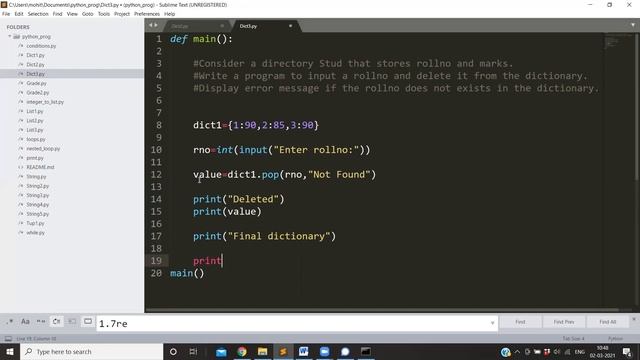The height and width of the screenshot is (360, 640).
Task: Select Dict3.py in sidebar
Action: click(x=36, y=74)
